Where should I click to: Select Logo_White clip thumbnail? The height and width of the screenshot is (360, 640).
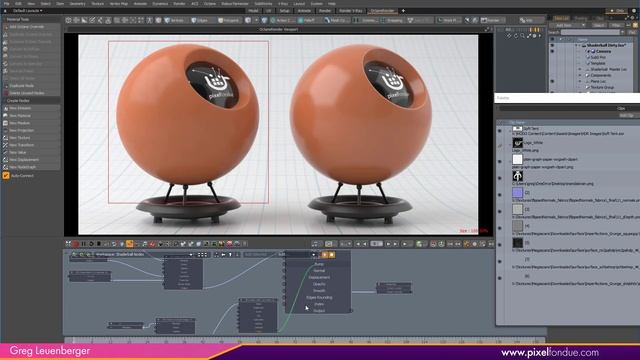coord(517,142)
